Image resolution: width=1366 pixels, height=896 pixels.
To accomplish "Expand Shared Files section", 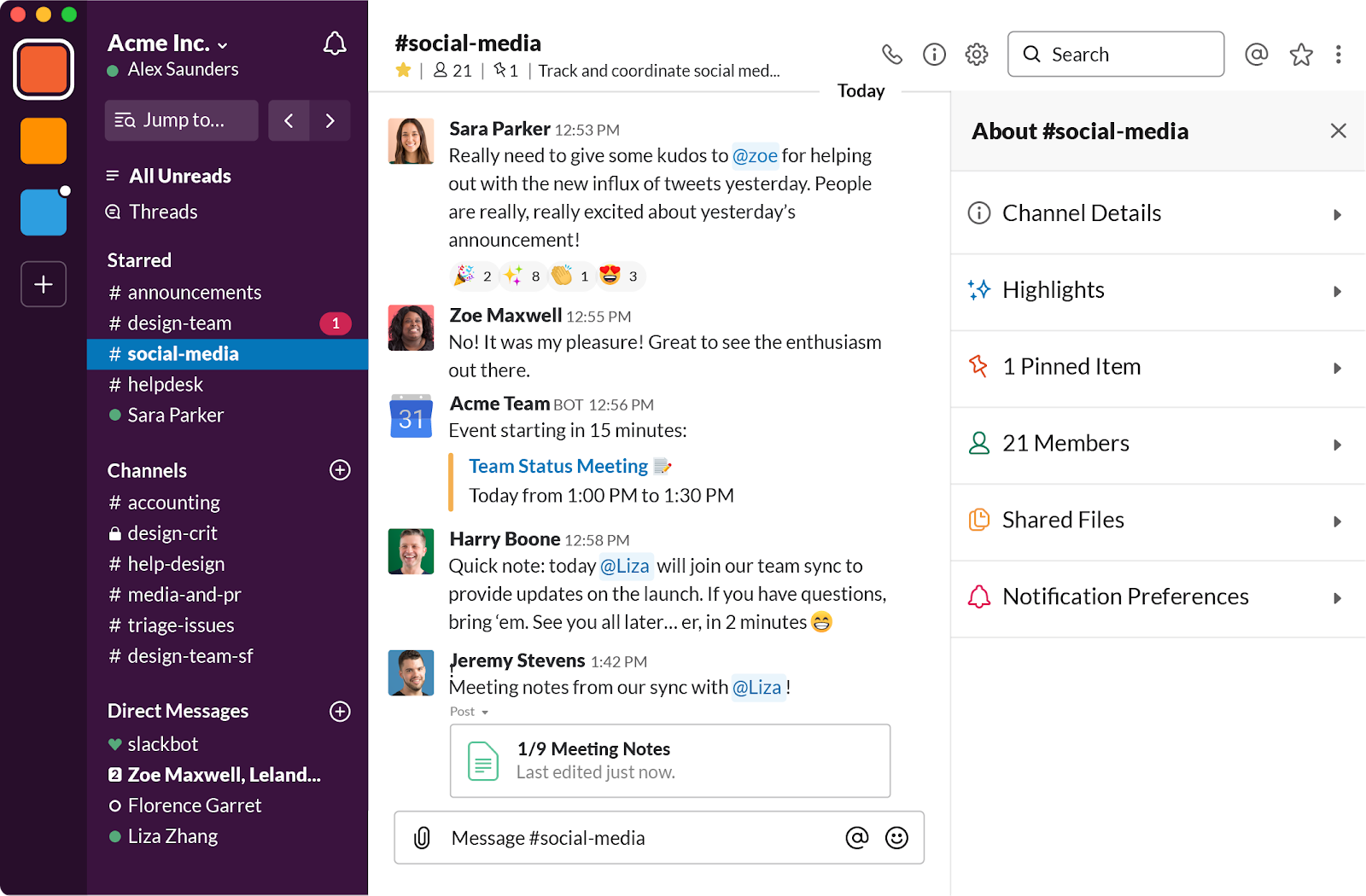I will coord(1158,521).
